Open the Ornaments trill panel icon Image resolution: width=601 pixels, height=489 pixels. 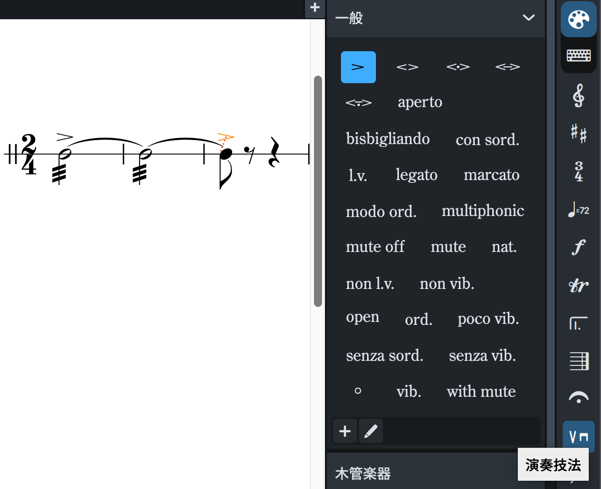pyautogui.click(x=578, y=286)
